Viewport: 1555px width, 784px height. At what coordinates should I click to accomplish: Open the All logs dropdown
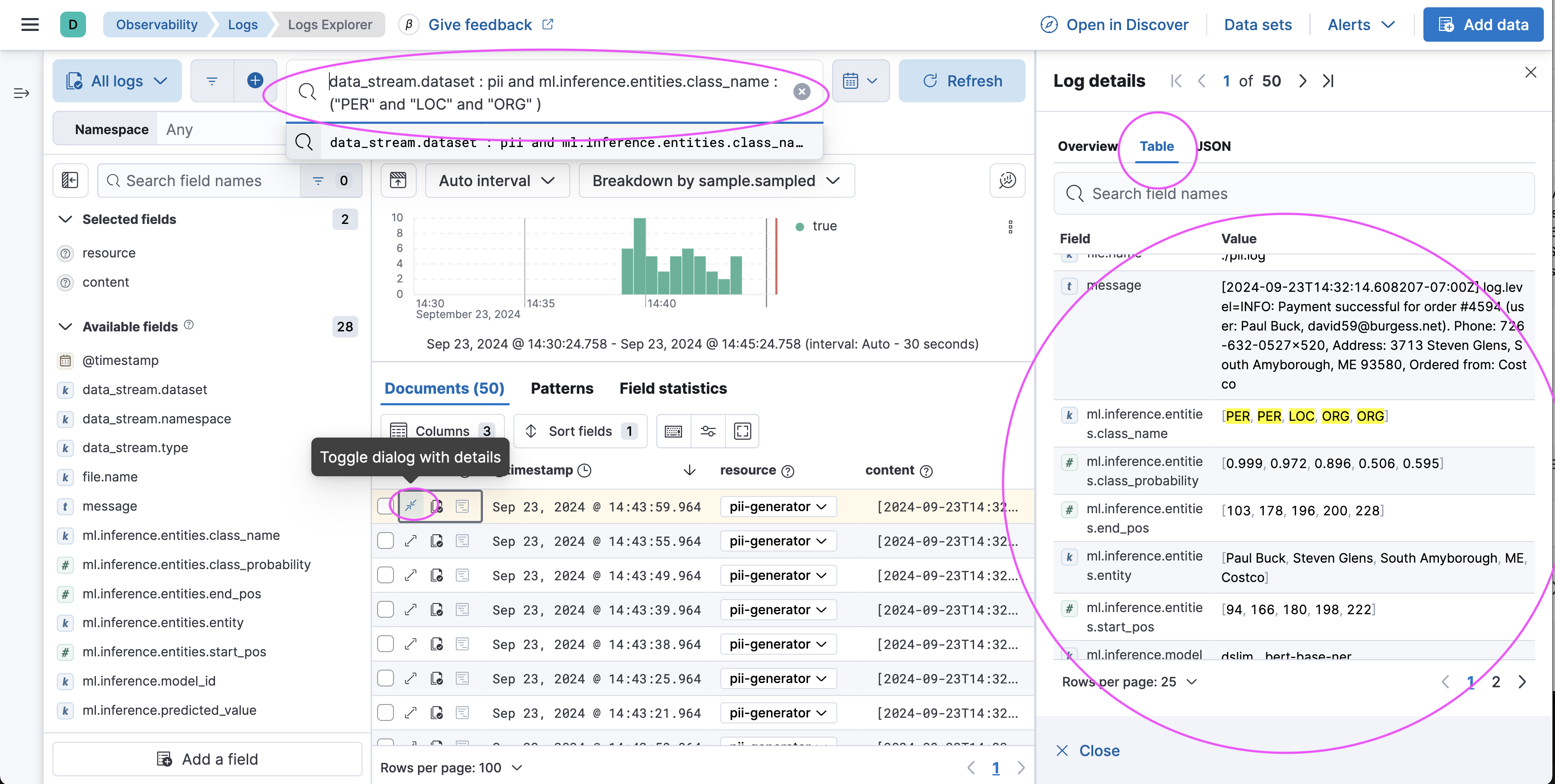[117, 81]
